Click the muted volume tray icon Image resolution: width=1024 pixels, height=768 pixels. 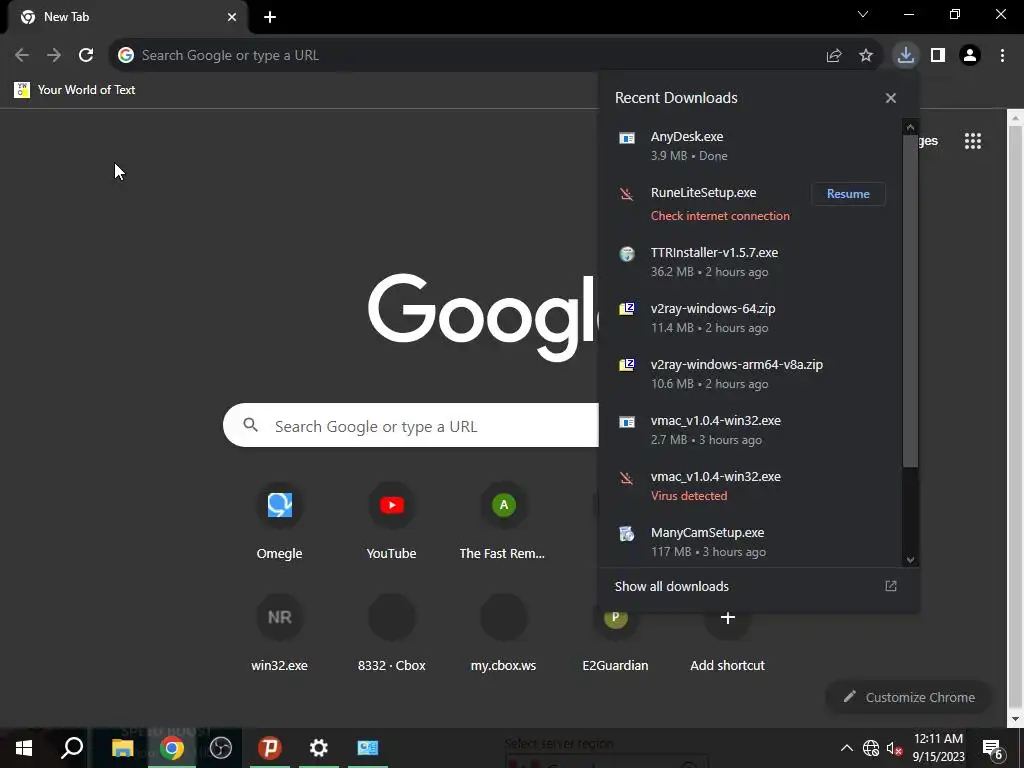[x=894, y=748]
